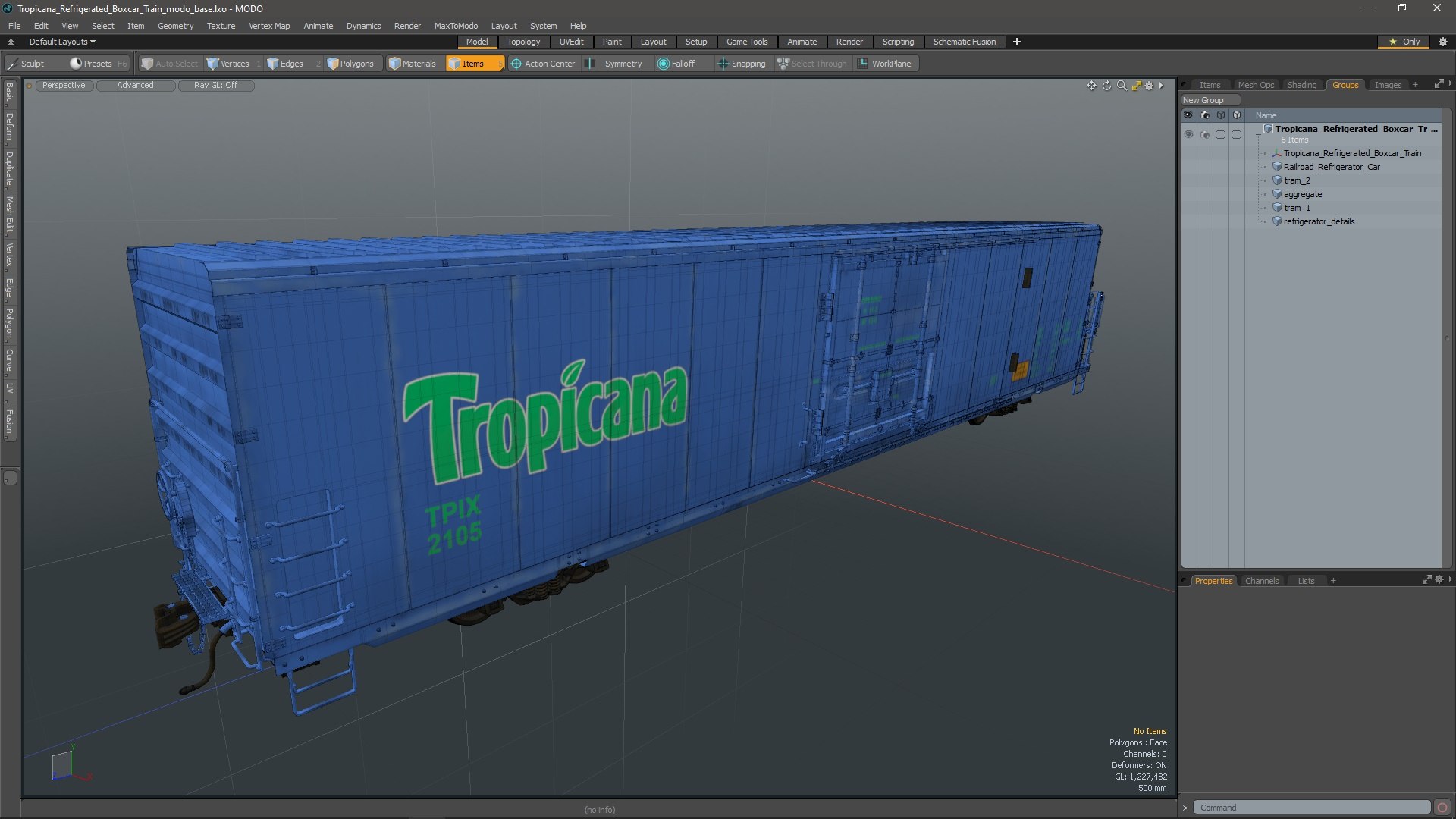
Task: Open the viewport settings gear
Action: click(1149, 86)
